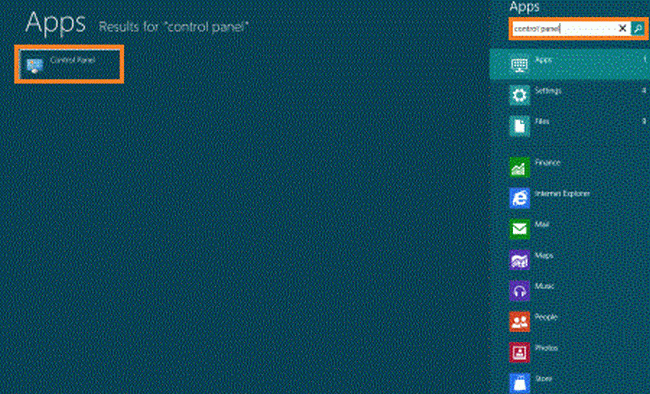Click the Music label in search list
The width and height of the screenshot is (650, 394).
coord(544,286)
